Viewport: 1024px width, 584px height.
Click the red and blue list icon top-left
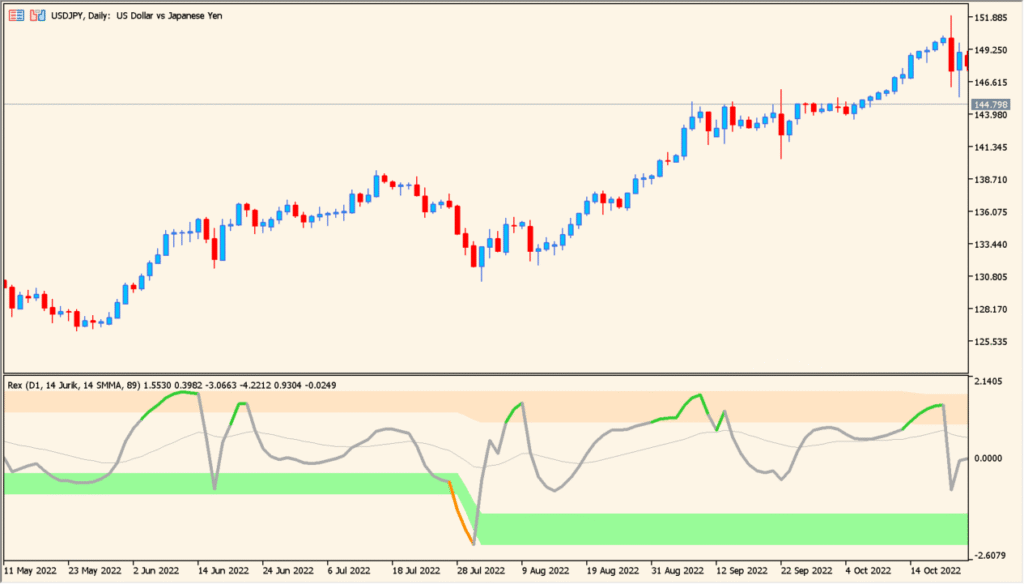point(17,15)
